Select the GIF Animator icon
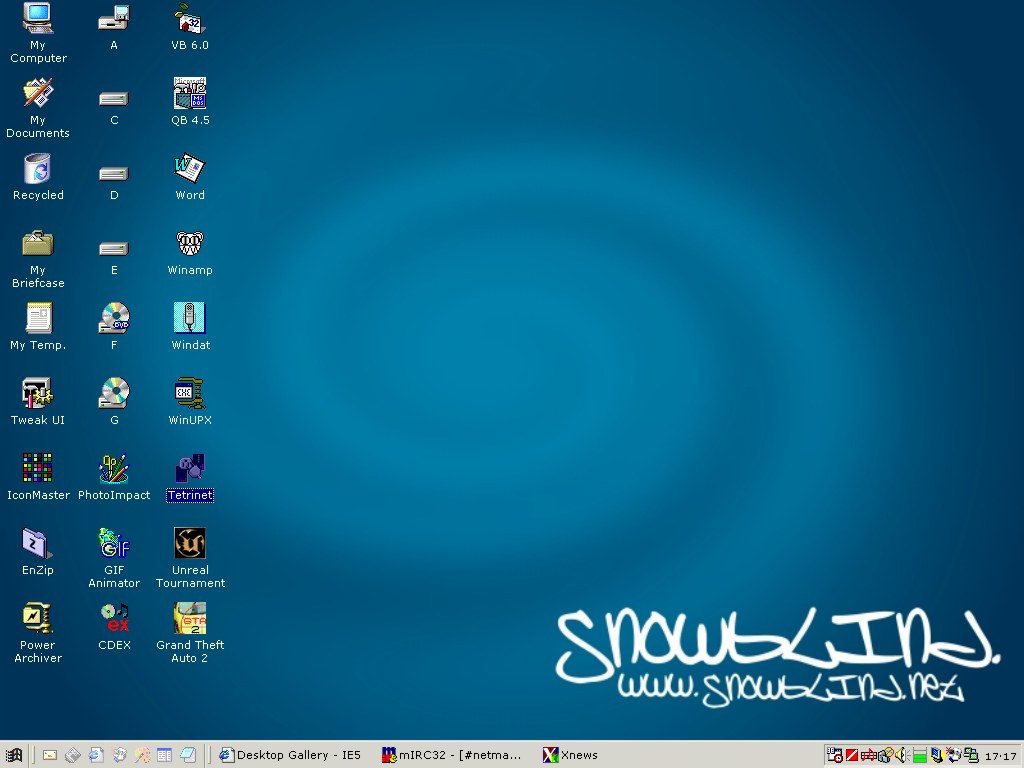This screenshot has width=1024, height=768. (x=114, y=544)
